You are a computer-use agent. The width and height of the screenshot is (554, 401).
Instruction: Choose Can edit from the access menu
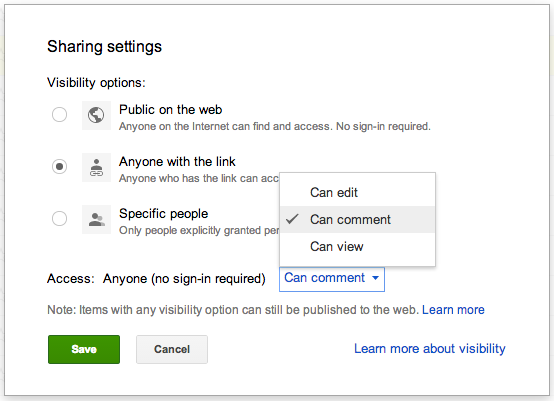click(x=357, y=193)
